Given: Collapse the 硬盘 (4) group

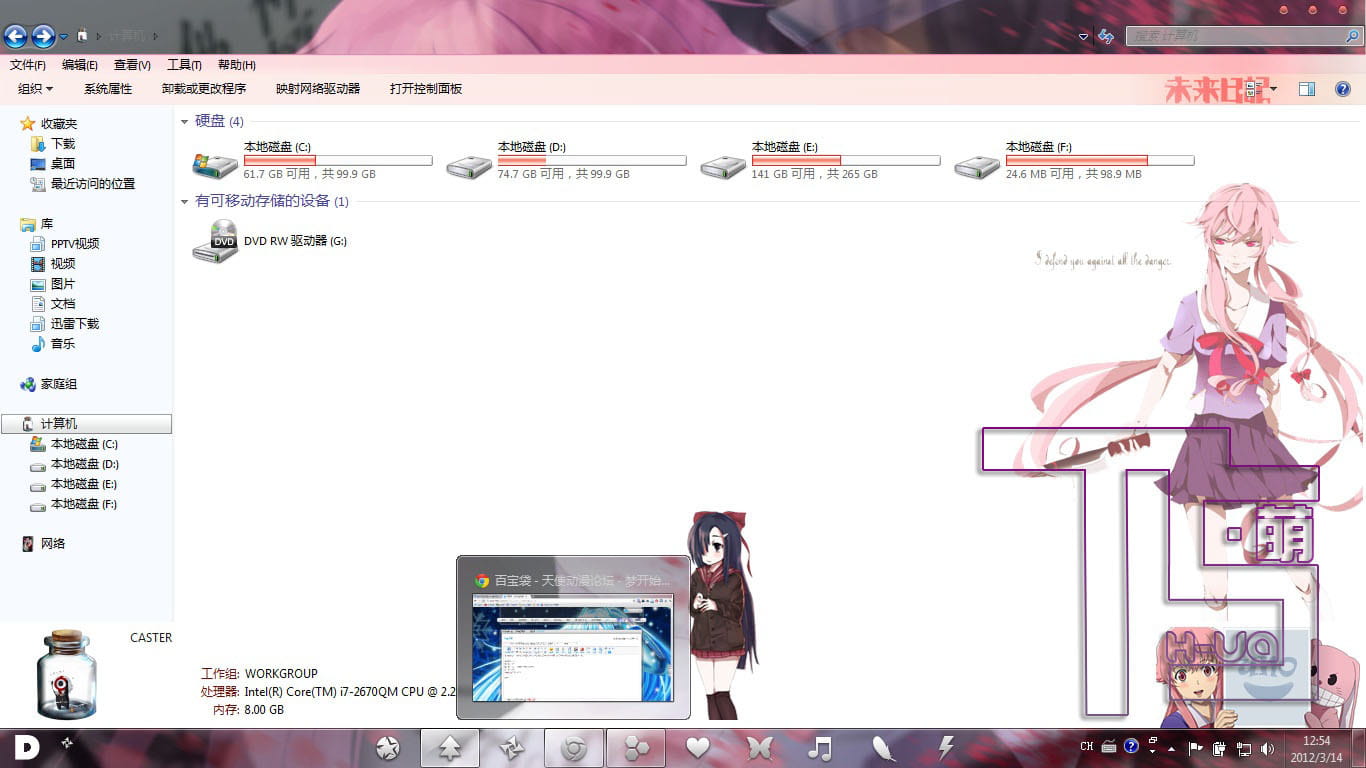Looking at the screenshot, I should [x=184, y=121].
